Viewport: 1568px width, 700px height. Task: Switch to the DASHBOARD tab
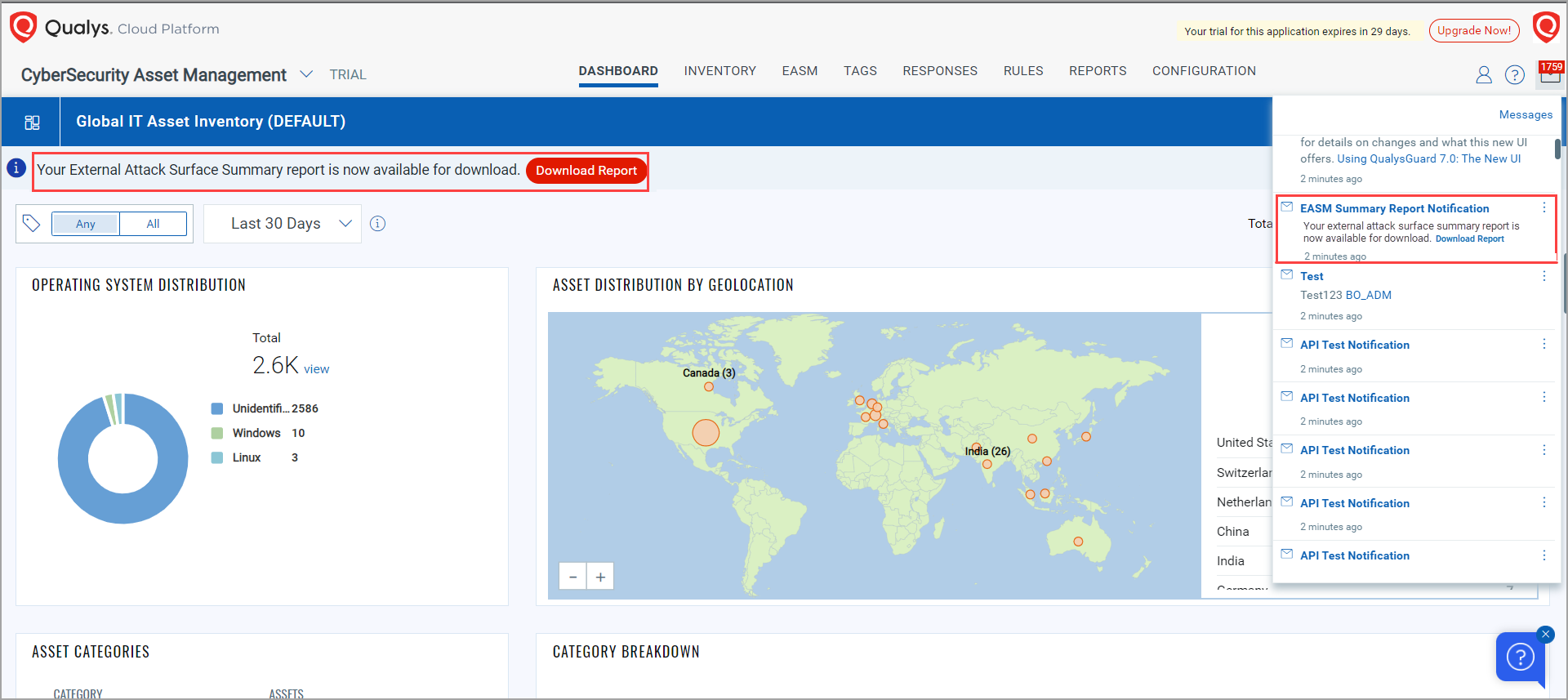618,71
